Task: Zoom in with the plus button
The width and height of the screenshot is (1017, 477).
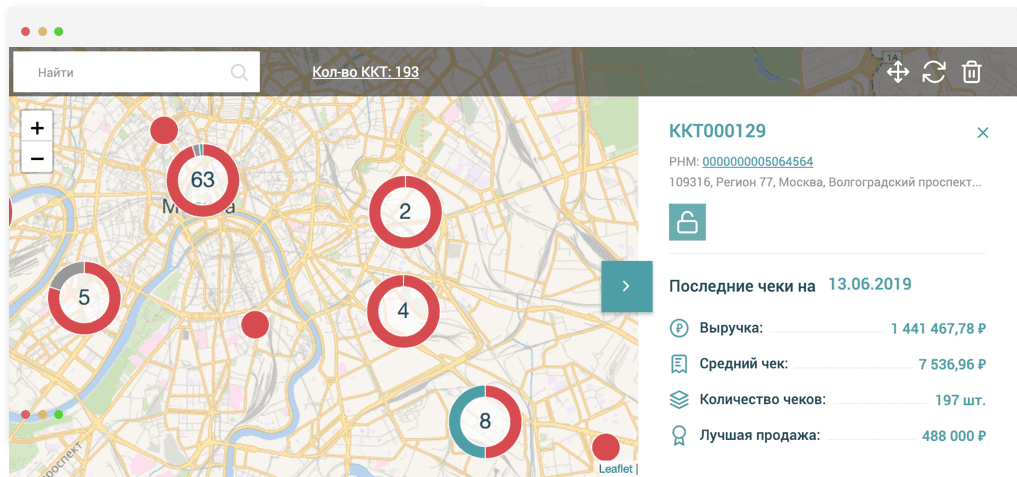Action: [37, 128]
